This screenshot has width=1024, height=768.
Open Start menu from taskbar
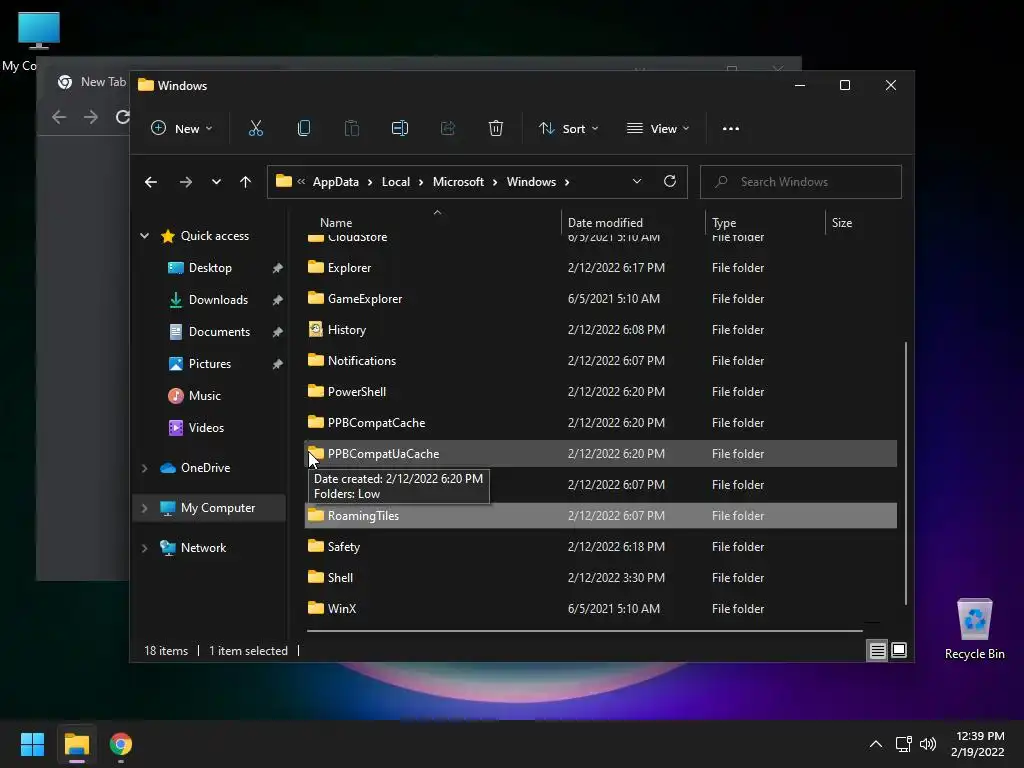point(32,744)
